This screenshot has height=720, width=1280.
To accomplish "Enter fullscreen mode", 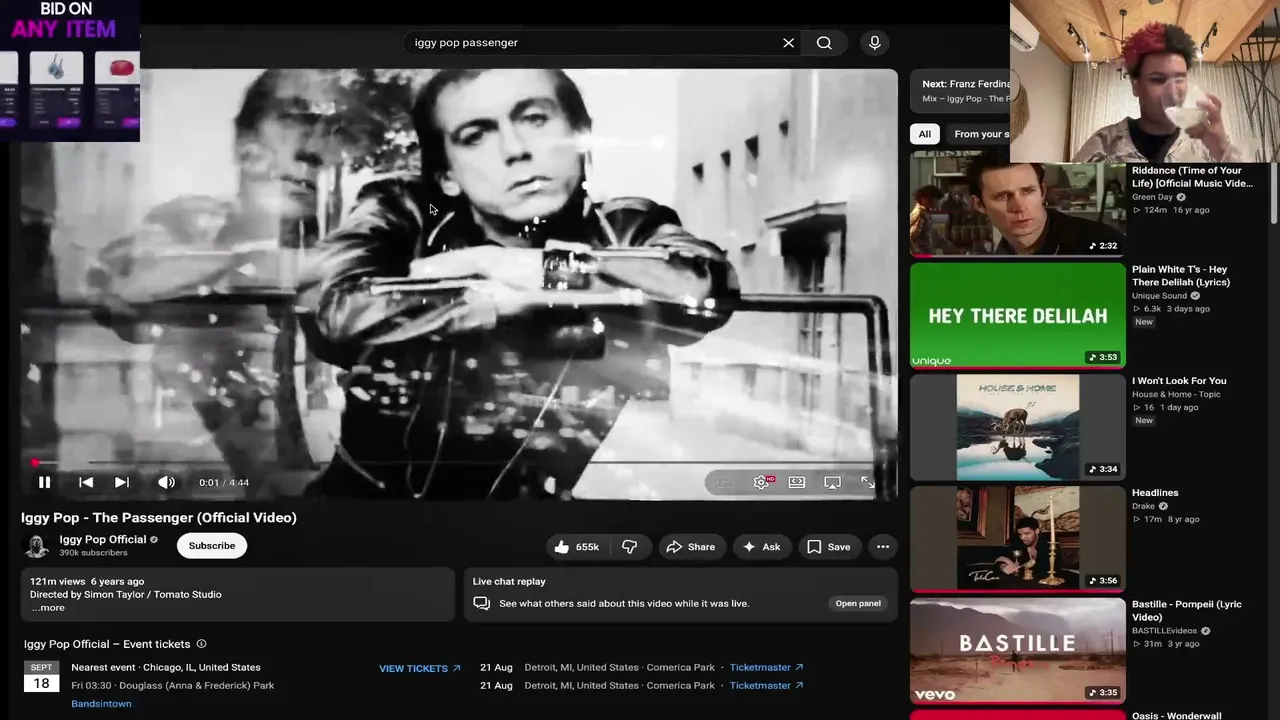I will pyautogui.click(x=868, y=482).
